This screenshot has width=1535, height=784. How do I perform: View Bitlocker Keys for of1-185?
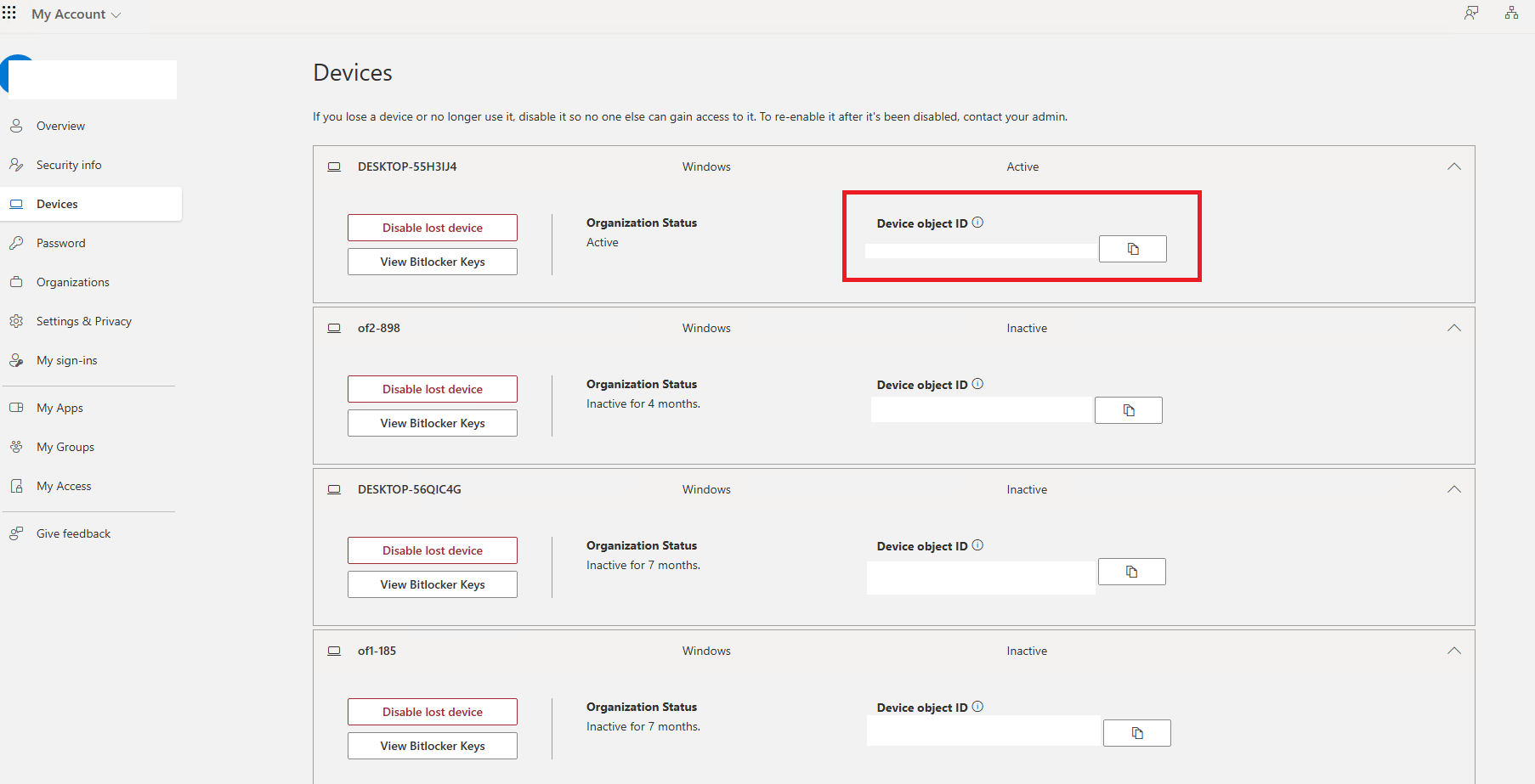tap(433, 746)
